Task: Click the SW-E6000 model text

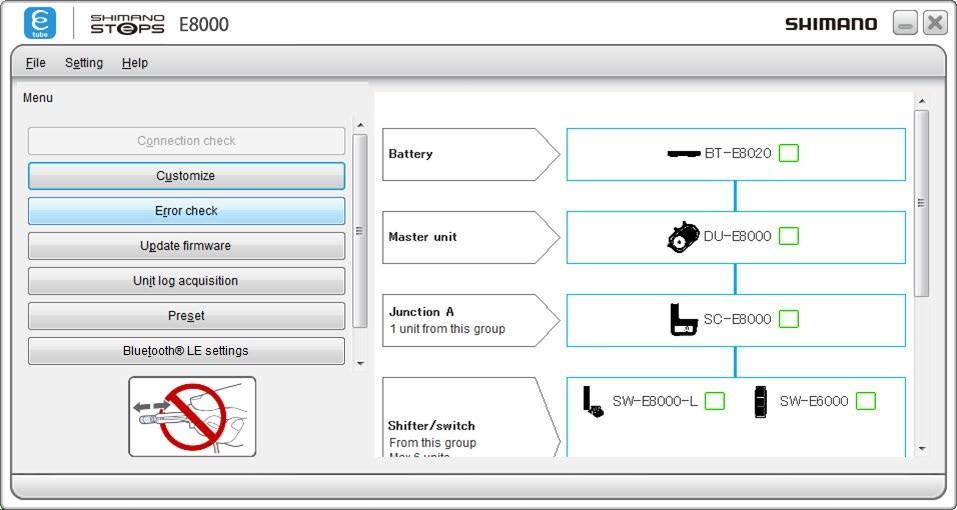Action: [x=814, y=401]
